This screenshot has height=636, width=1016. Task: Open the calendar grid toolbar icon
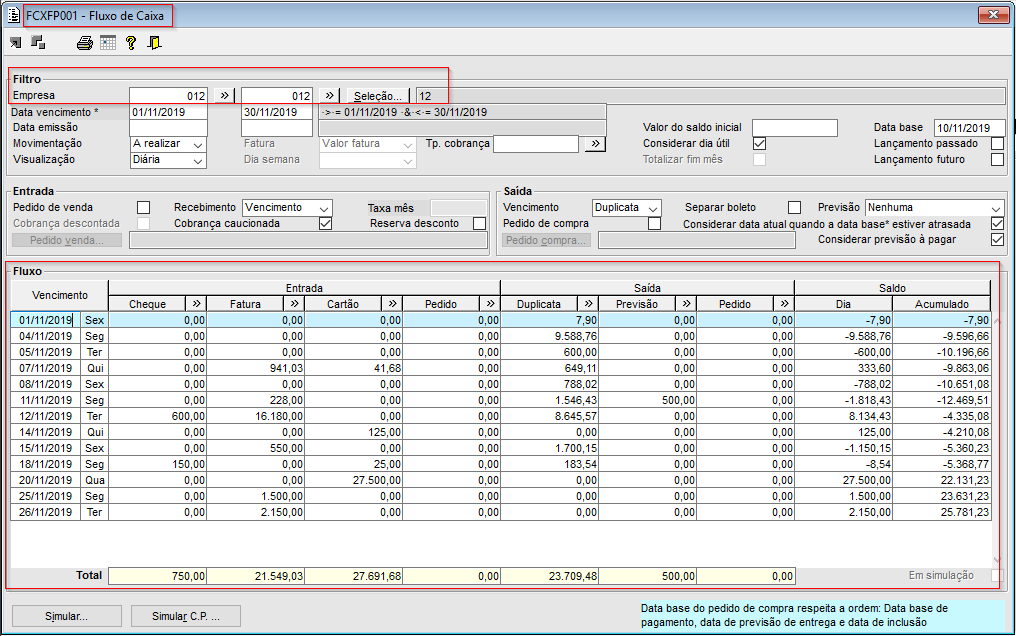point(108,43)
